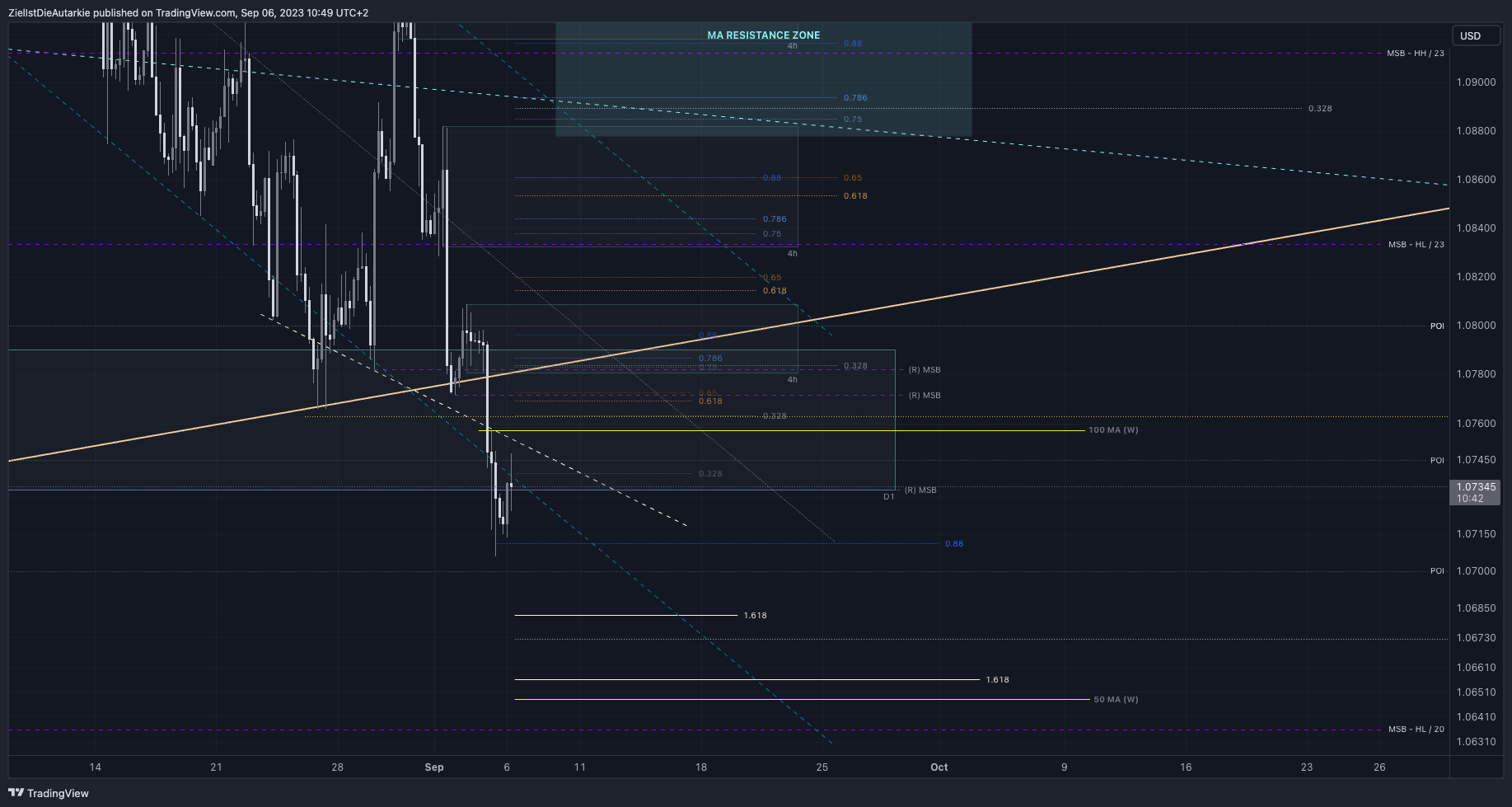Screen dimensions: 1512x807
Task: Click the 1.08200 price axis label
Action: coord(1477,277)
